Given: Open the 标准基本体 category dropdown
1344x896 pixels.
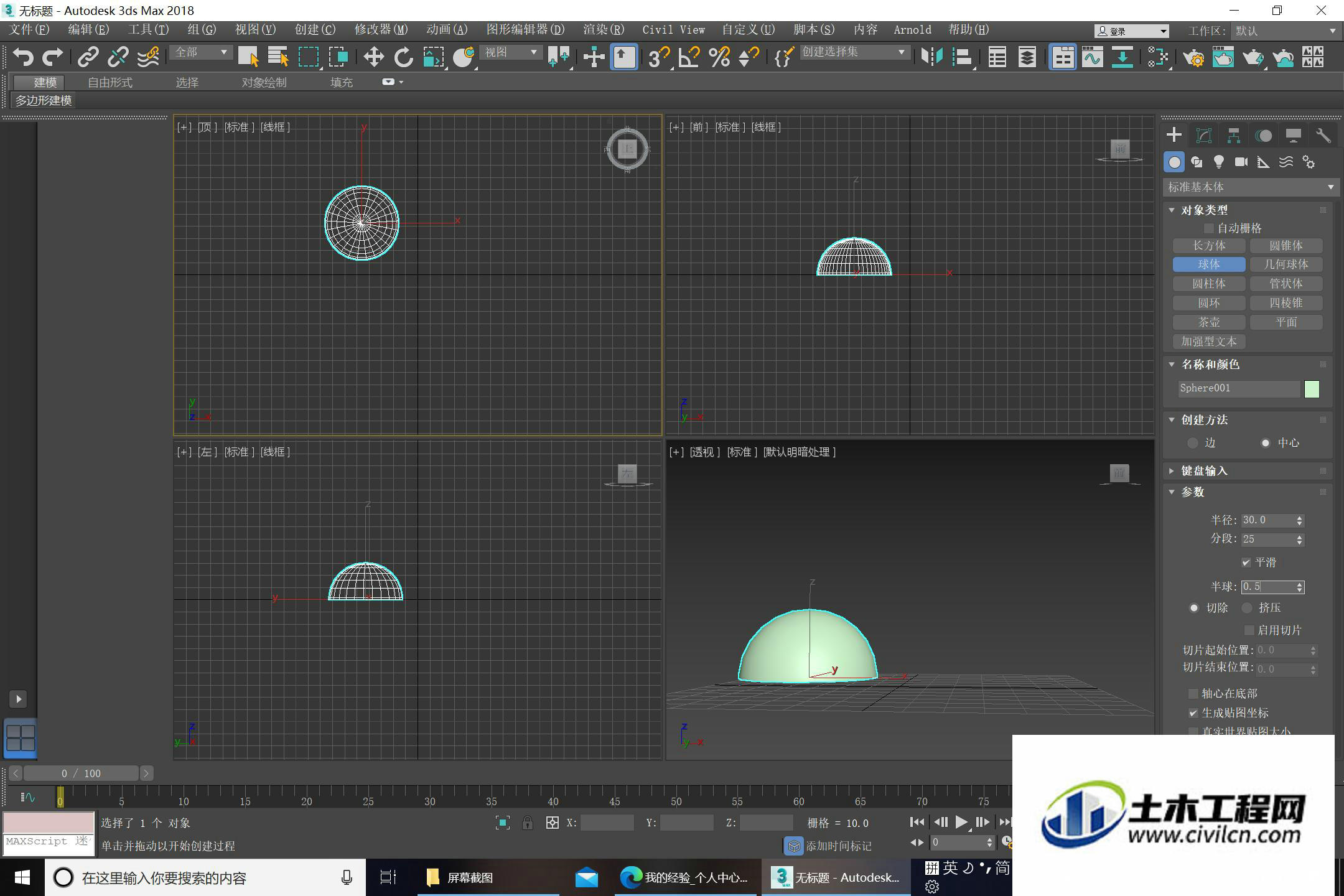Looking at the screenshot, I should pos(1251,187).
